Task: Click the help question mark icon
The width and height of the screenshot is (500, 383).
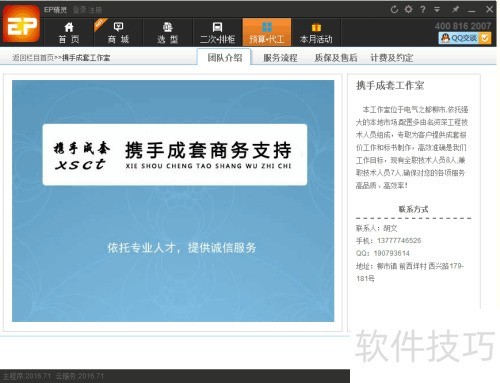Action: click(x=423, y=9)
